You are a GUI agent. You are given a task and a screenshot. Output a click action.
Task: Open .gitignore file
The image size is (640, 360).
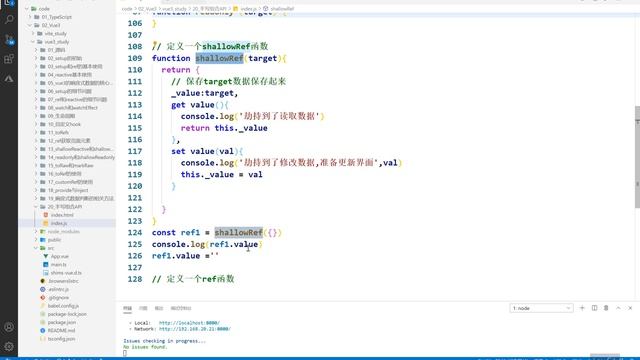tap(58, 298)
